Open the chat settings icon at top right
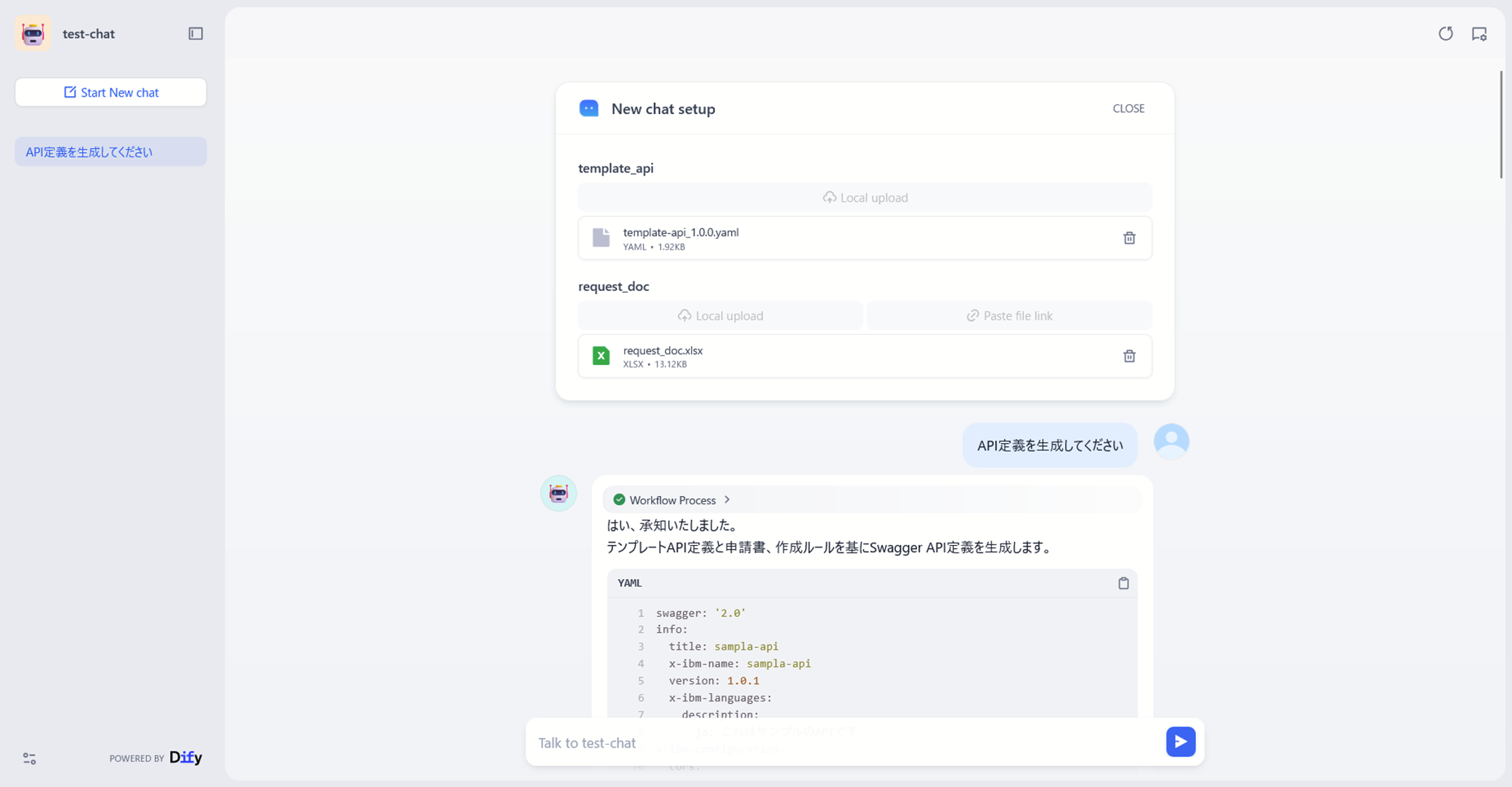The image size is (1512, 787). tap(1479, 33)
